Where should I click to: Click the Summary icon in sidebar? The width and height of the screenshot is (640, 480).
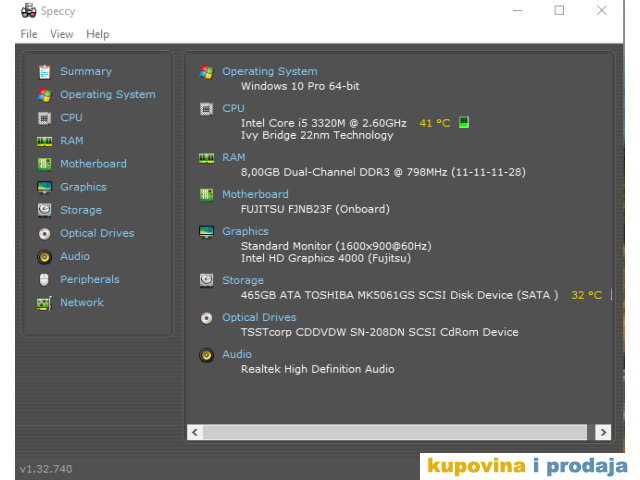click(x=44, y=72)
